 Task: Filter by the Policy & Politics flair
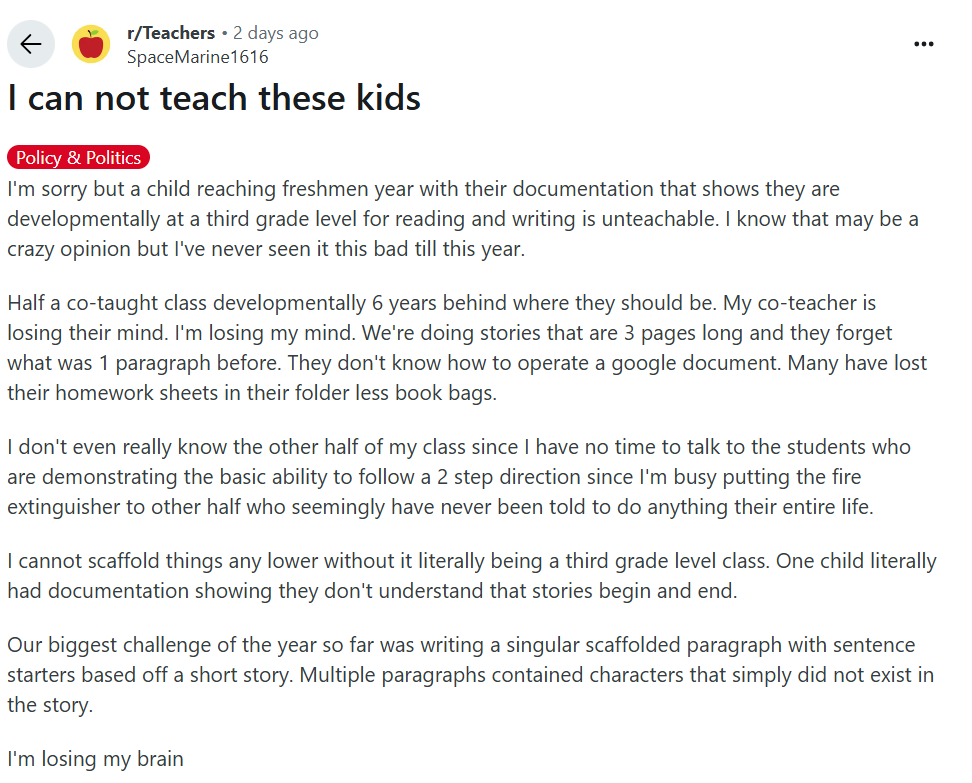(x=79, y=157)
